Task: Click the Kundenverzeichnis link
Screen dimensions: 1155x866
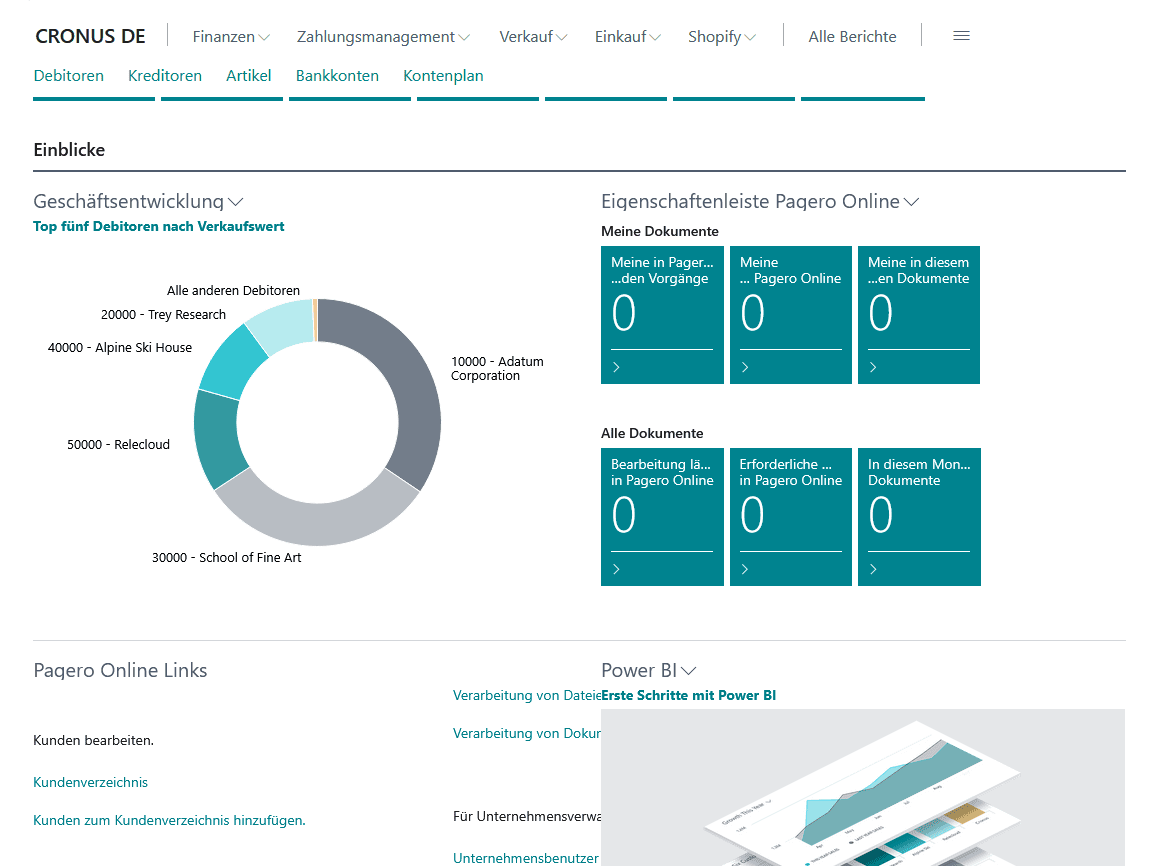Action: click(91, 782)
